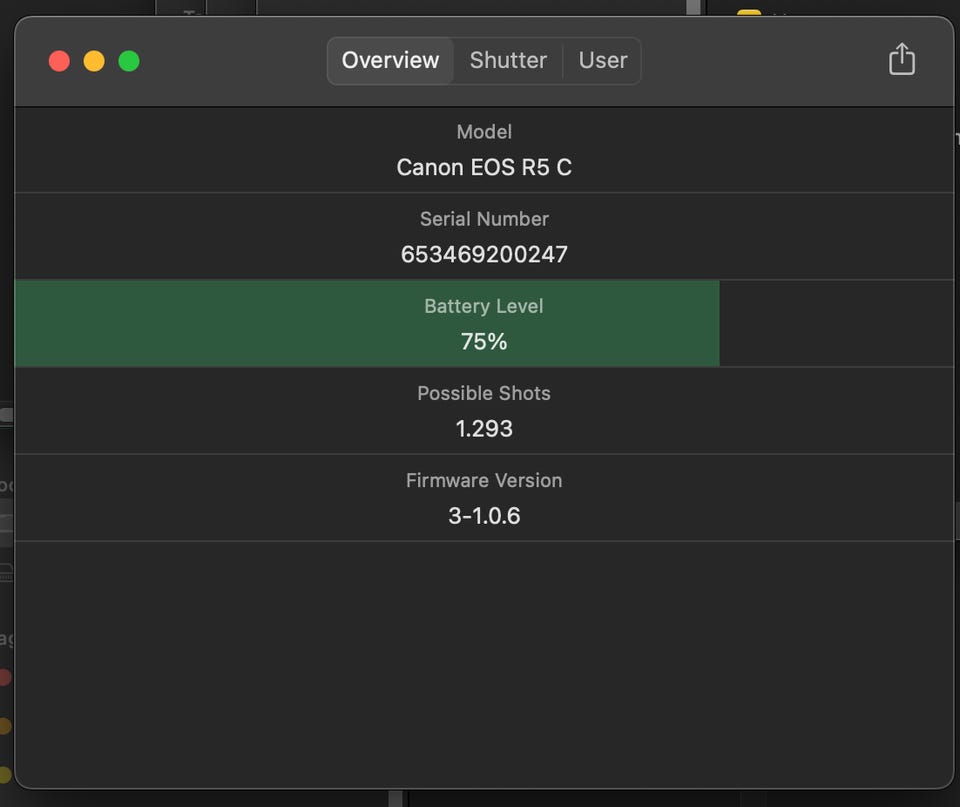Image resolution: width=960 pixels, height=807 pixels.
Task: Click the Battery Level label text
Action: (484, 306)
